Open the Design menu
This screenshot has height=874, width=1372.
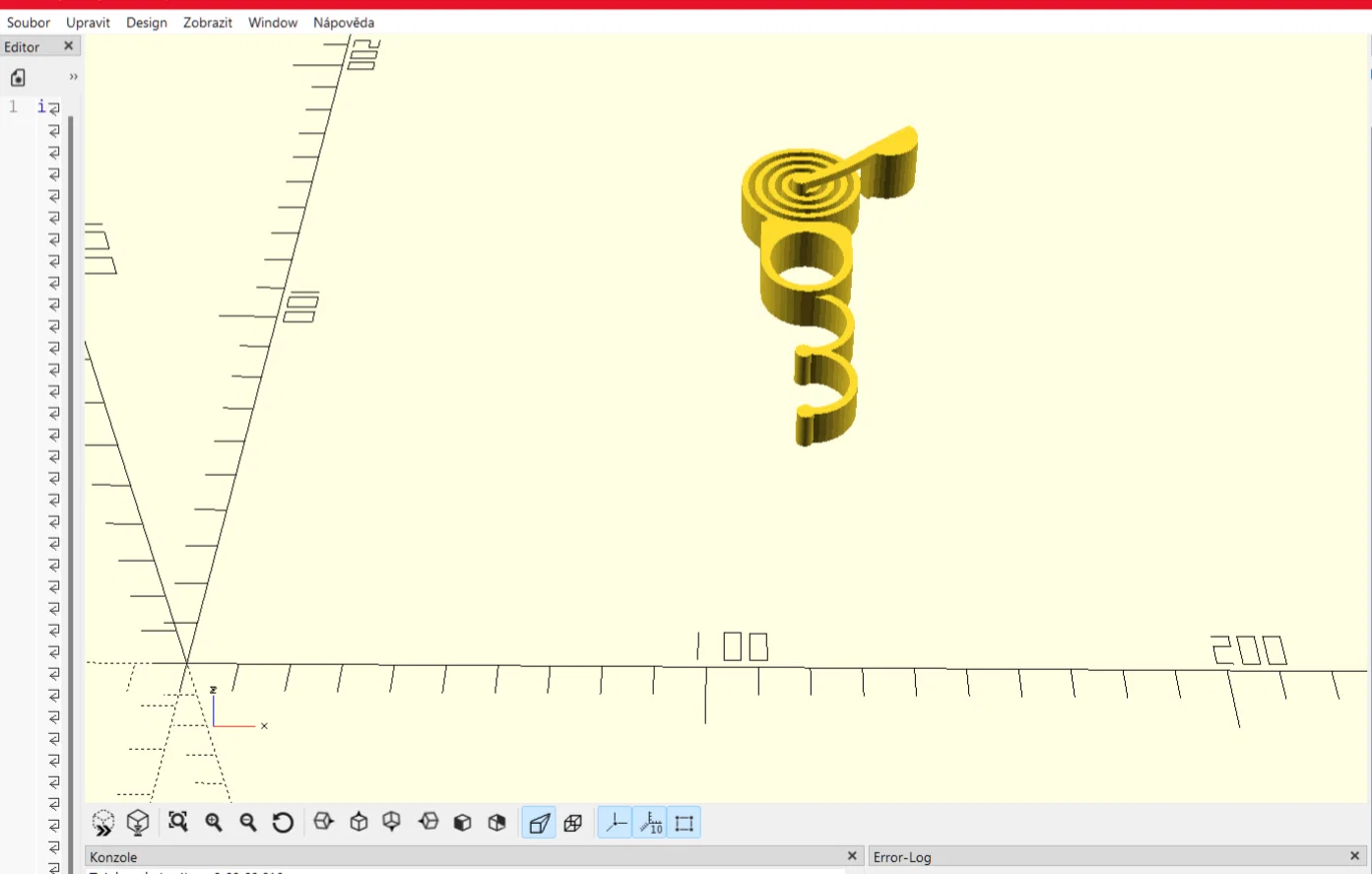(x=147, y=23)
